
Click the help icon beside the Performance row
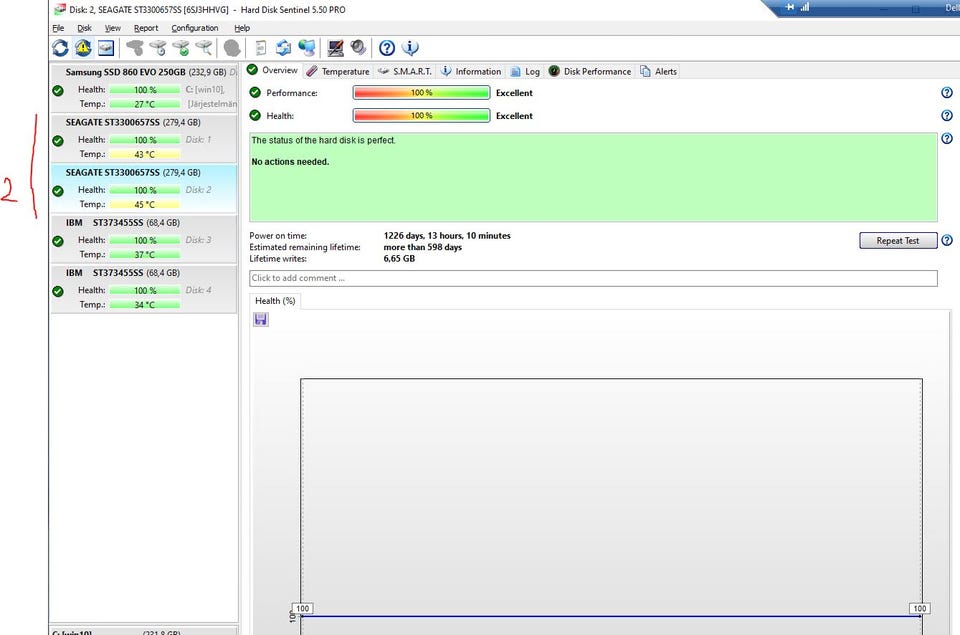(x=946, y=93)
